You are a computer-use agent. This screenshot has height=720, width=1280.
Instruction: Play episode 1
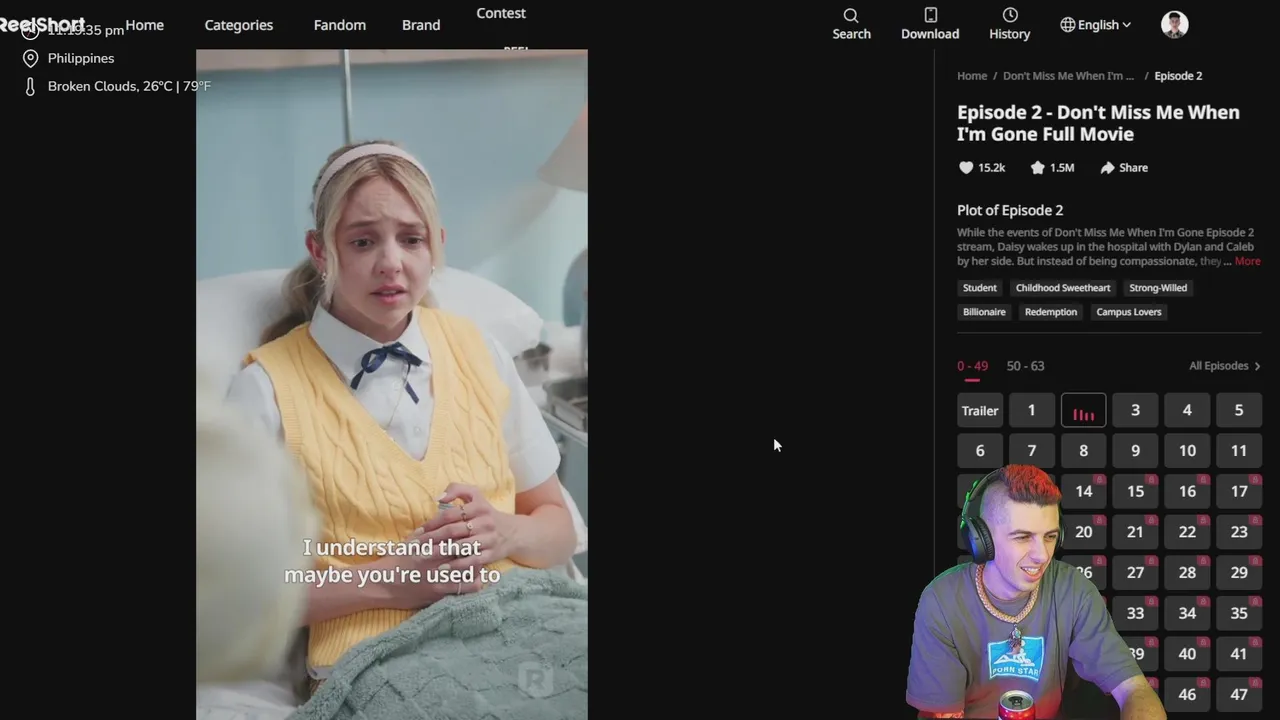tap(1032, 410)
